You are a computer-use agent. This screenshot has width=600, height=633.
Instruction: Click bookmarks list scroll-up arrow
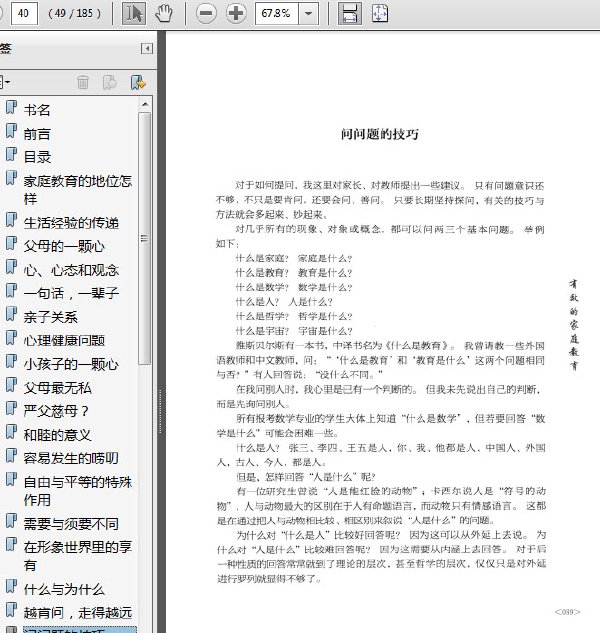(145, 105)
